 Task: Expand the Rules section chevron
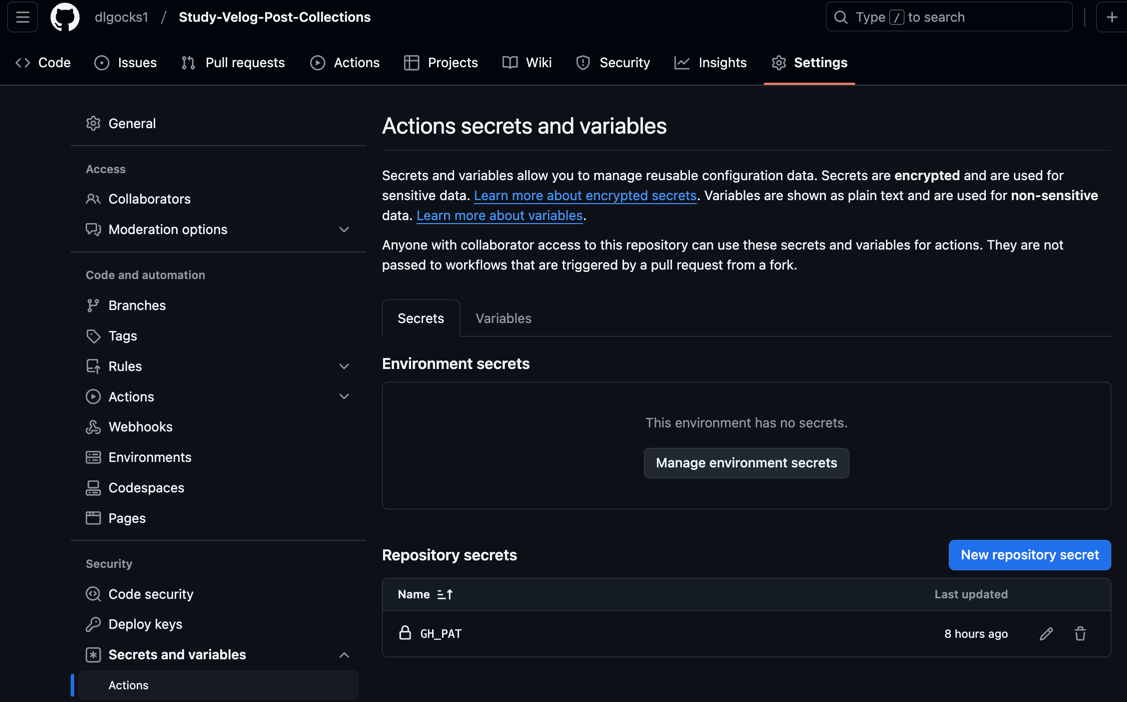point(344,366)
